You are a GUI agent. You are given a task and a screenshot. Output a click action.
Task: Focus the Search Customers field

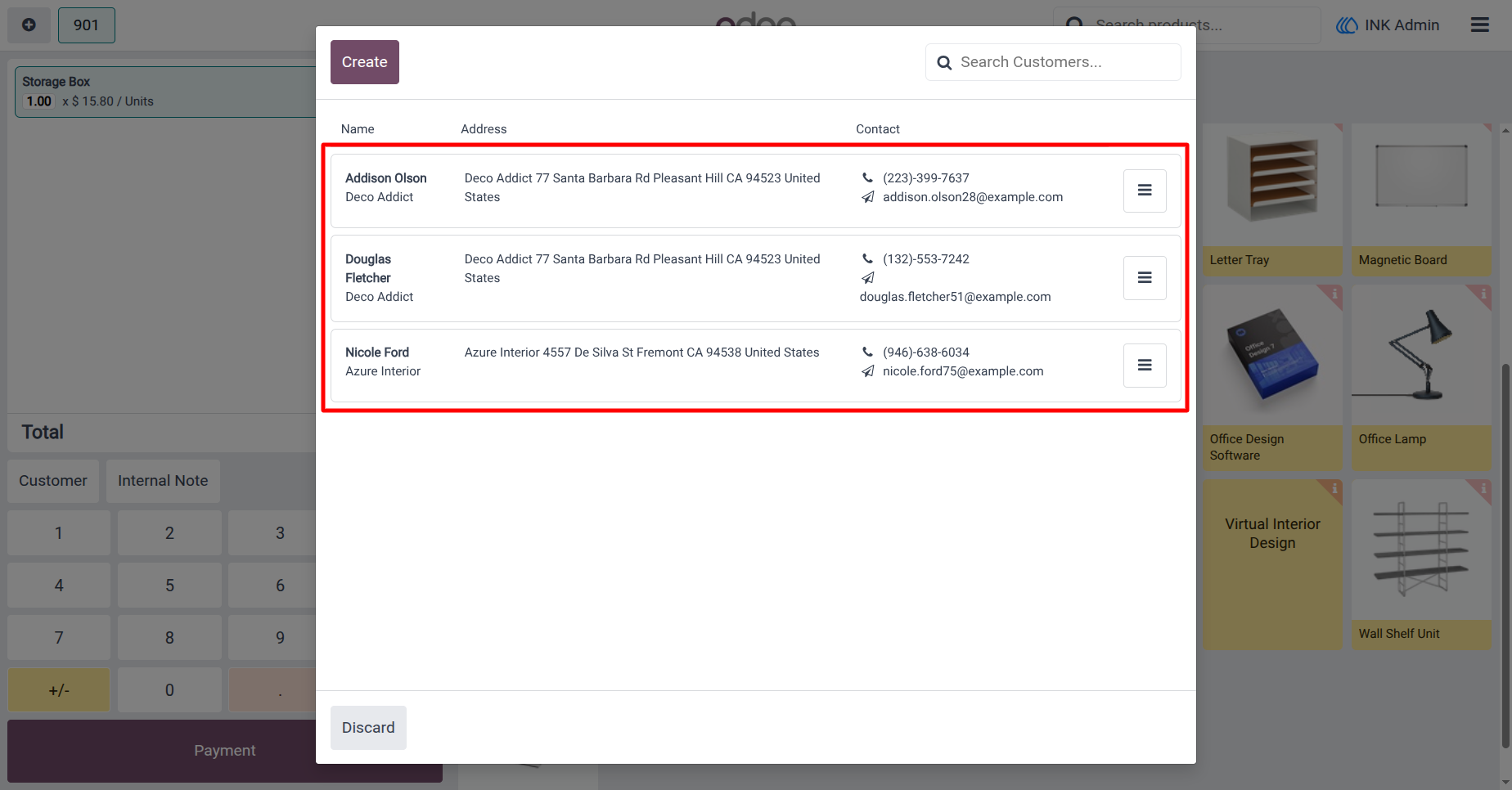click(x=1053, y=62)
